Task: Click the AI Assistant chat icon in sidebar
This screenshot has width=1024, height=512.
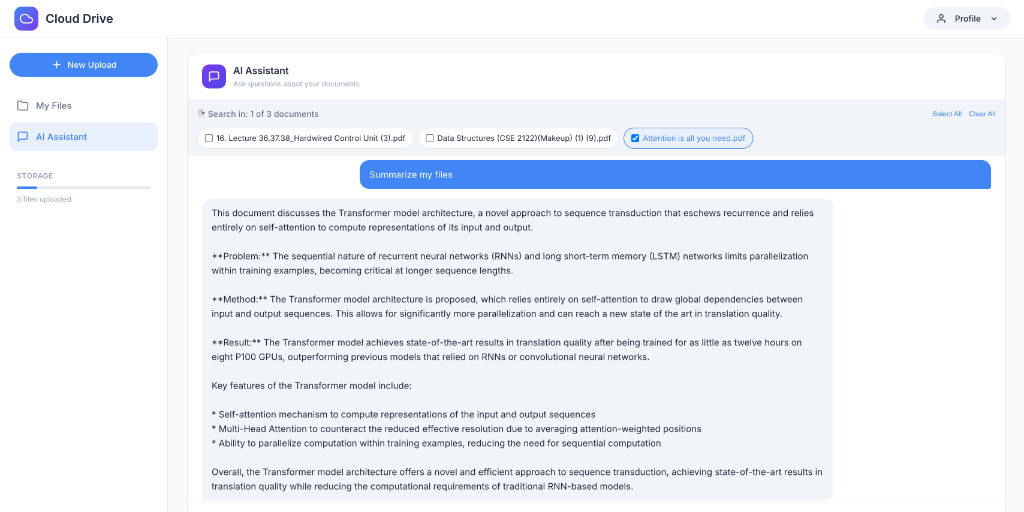Action: pyautogui.click(x=23, y=137)
